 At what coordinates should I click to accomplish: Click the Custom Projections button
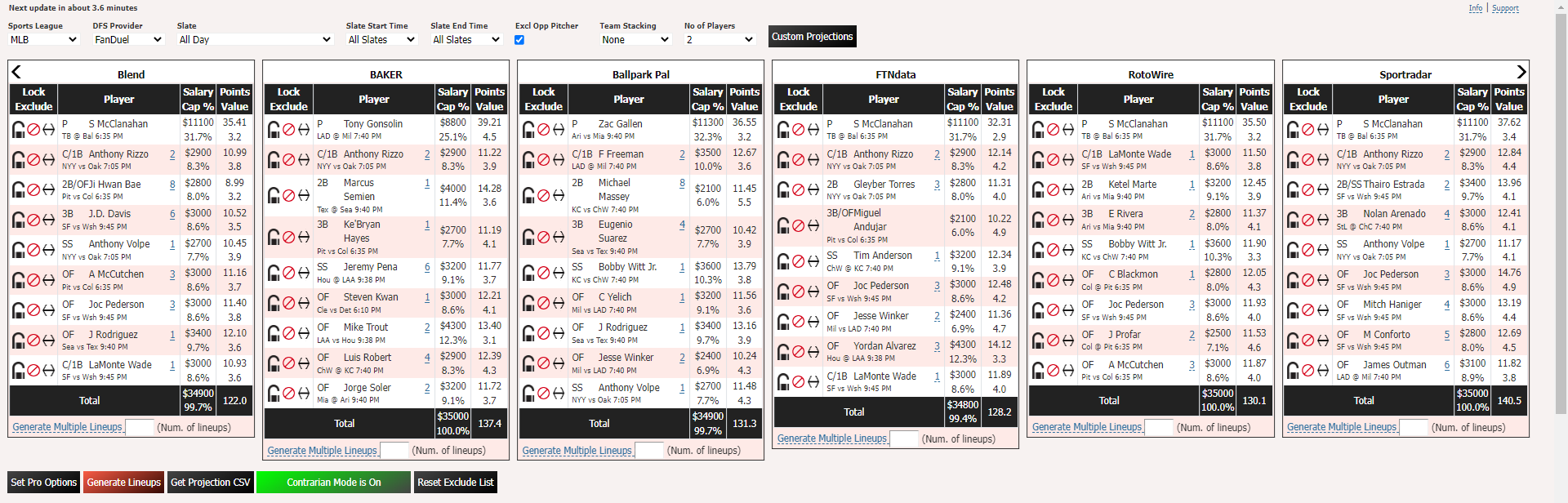[812, 37]
